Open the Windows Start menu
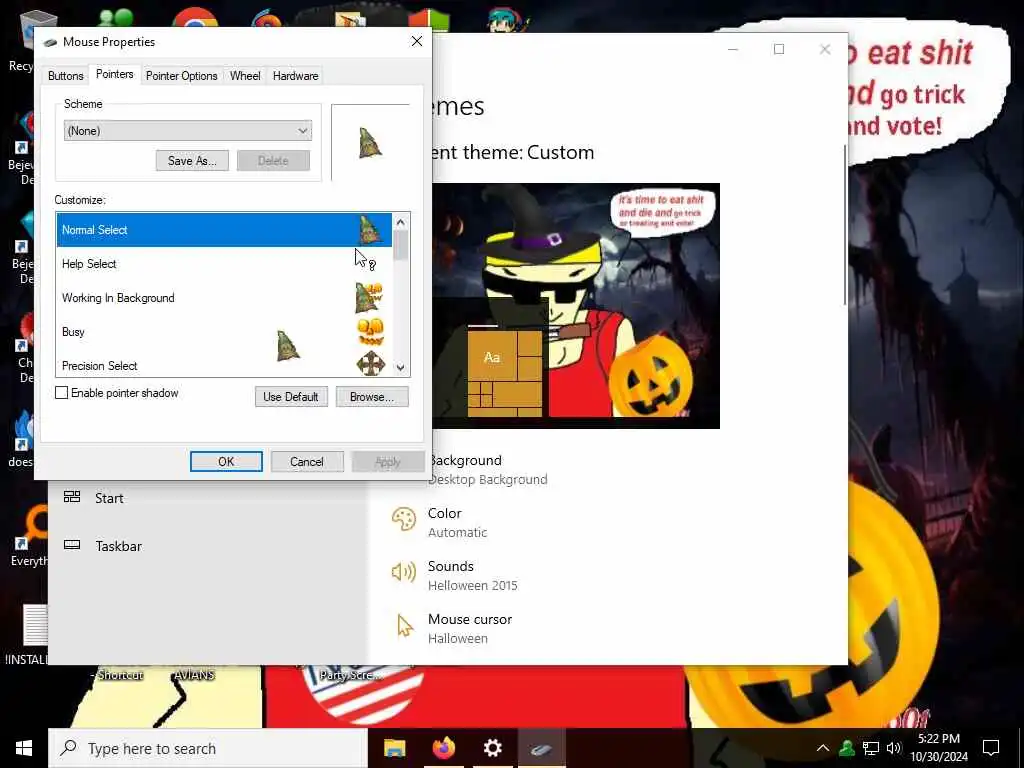The height and width of the screenshot is (768, 1024). pos(24,748)
